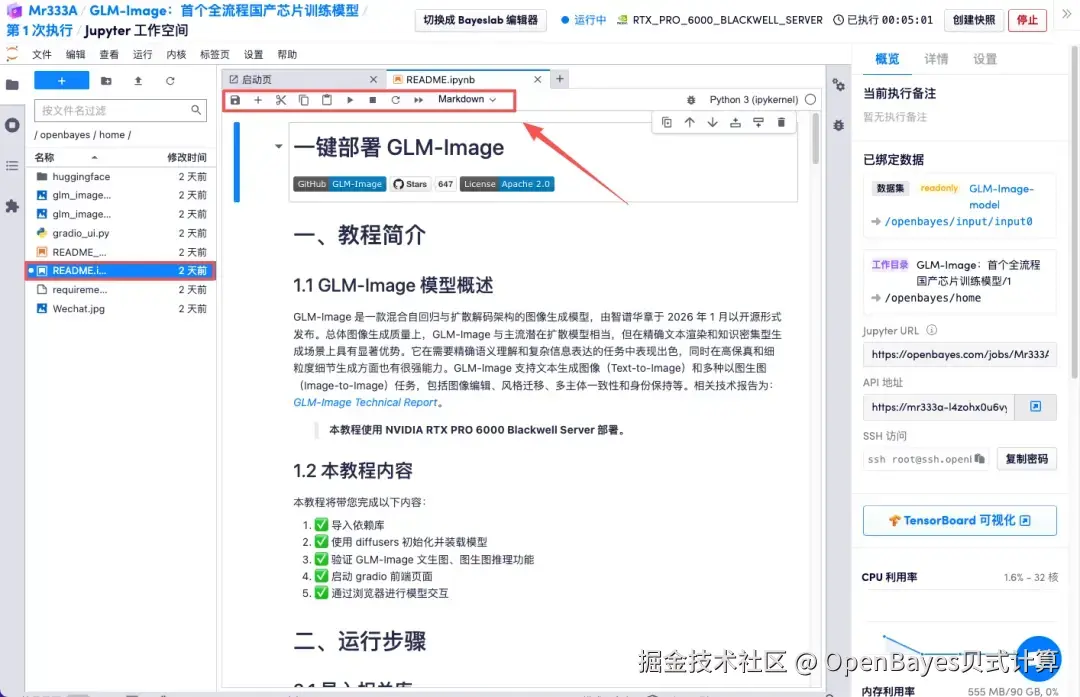This screenshot has height=697, width=1080.
Task: Open the huggingface folder
Action: tap(121, 176)
